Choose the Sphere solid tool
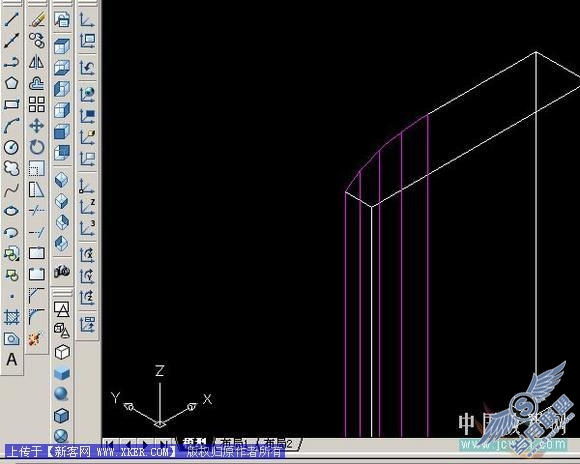Viewport: 580px width, 464px height. (61, 394)
